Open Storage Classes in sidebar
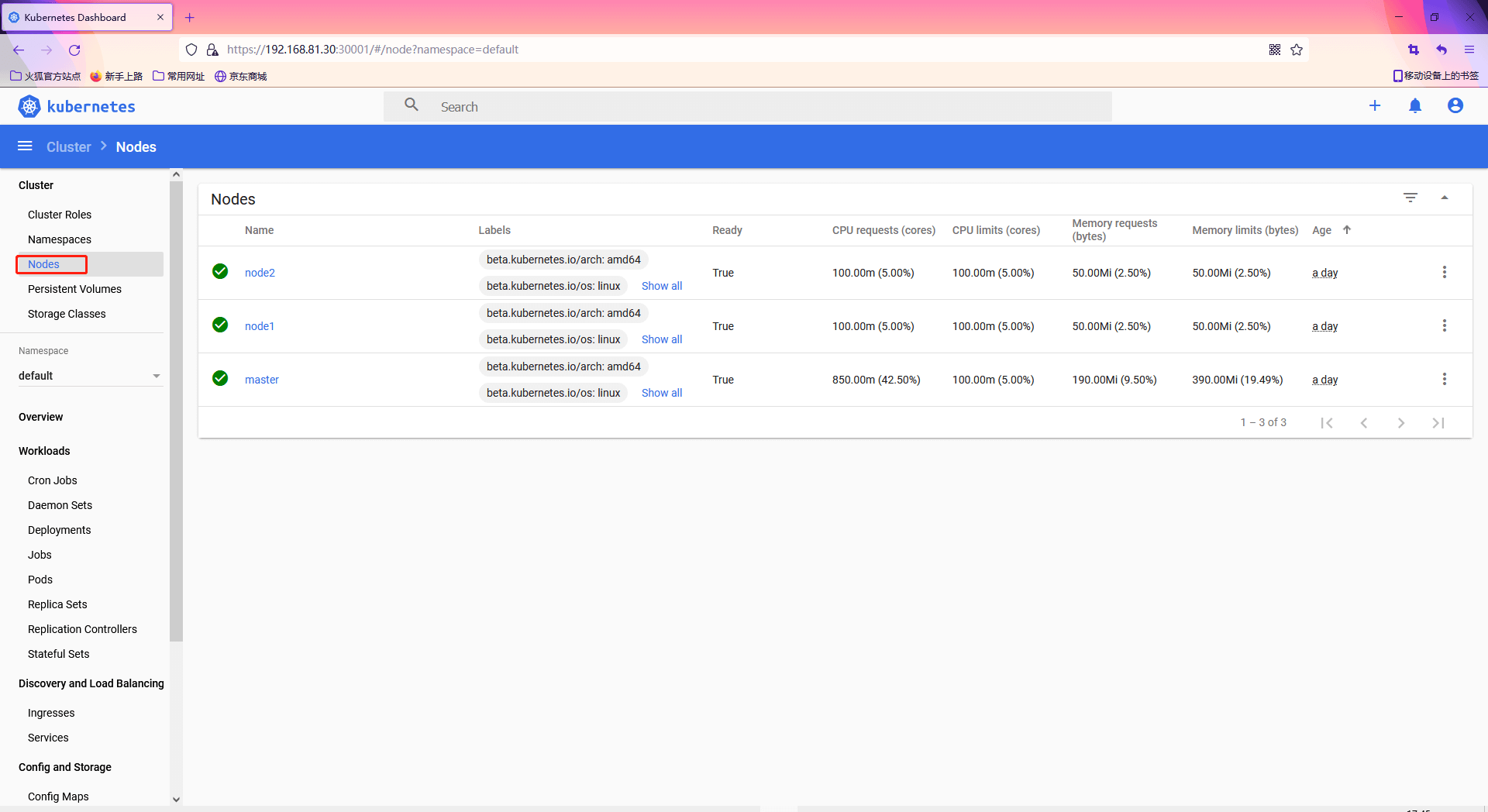The image size is (1488, 812). (x=67, y=314)
